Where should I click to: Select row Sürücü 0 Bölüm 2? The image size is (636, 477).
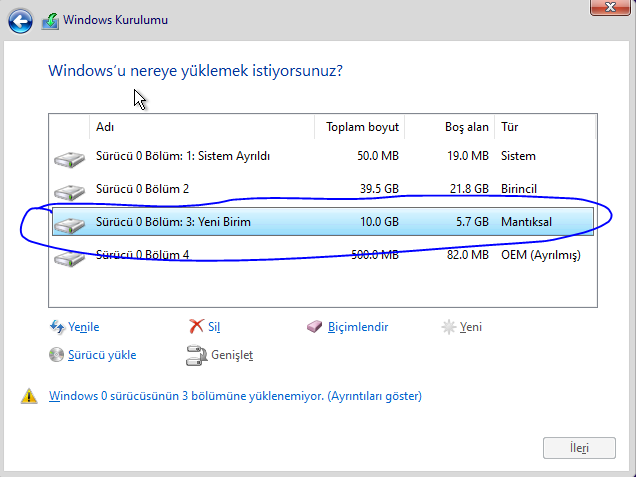point(323,189)
